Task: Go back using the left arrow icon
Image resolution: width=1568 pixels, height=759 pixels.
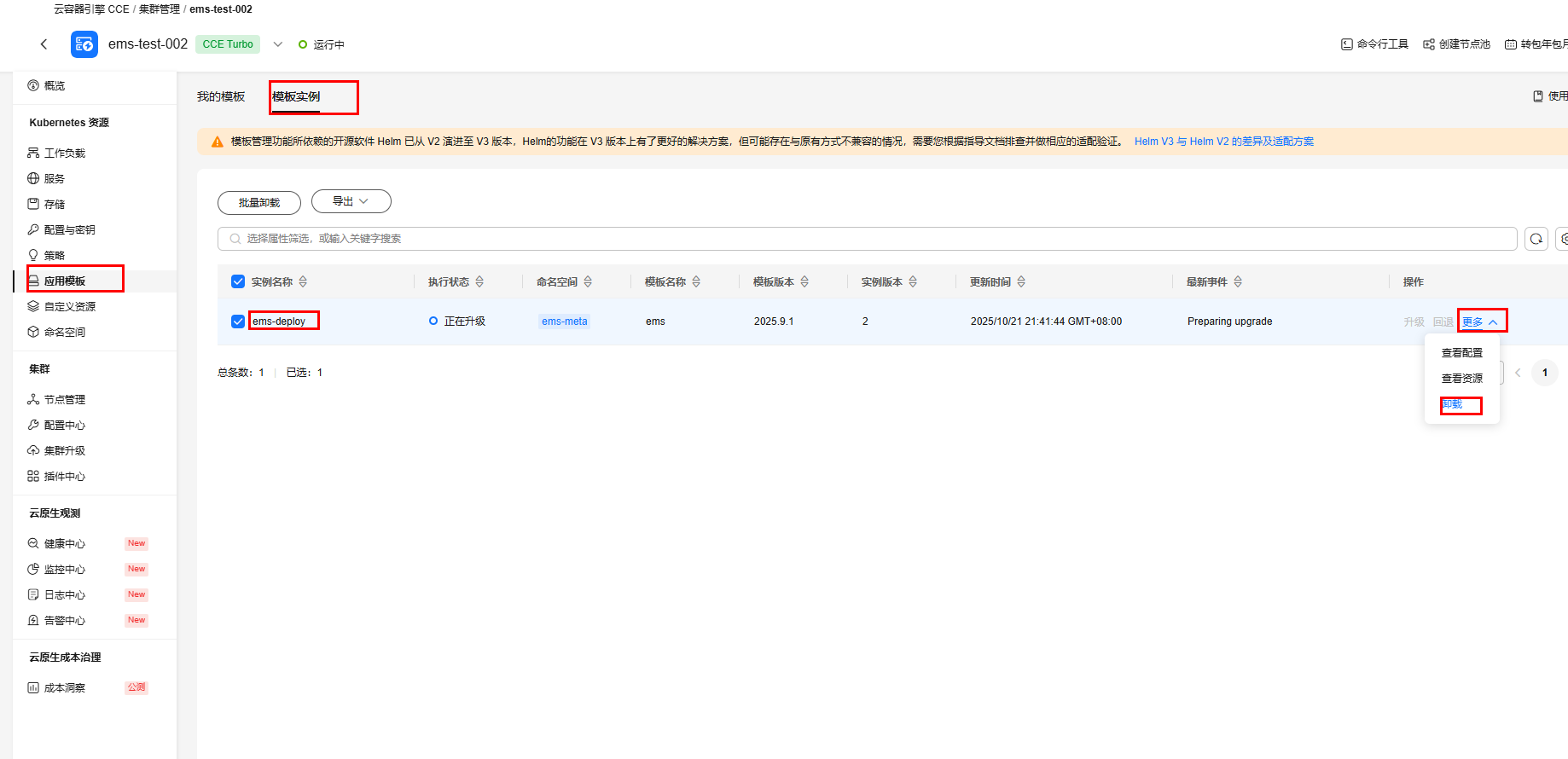Action: click(x=44, y=44)
